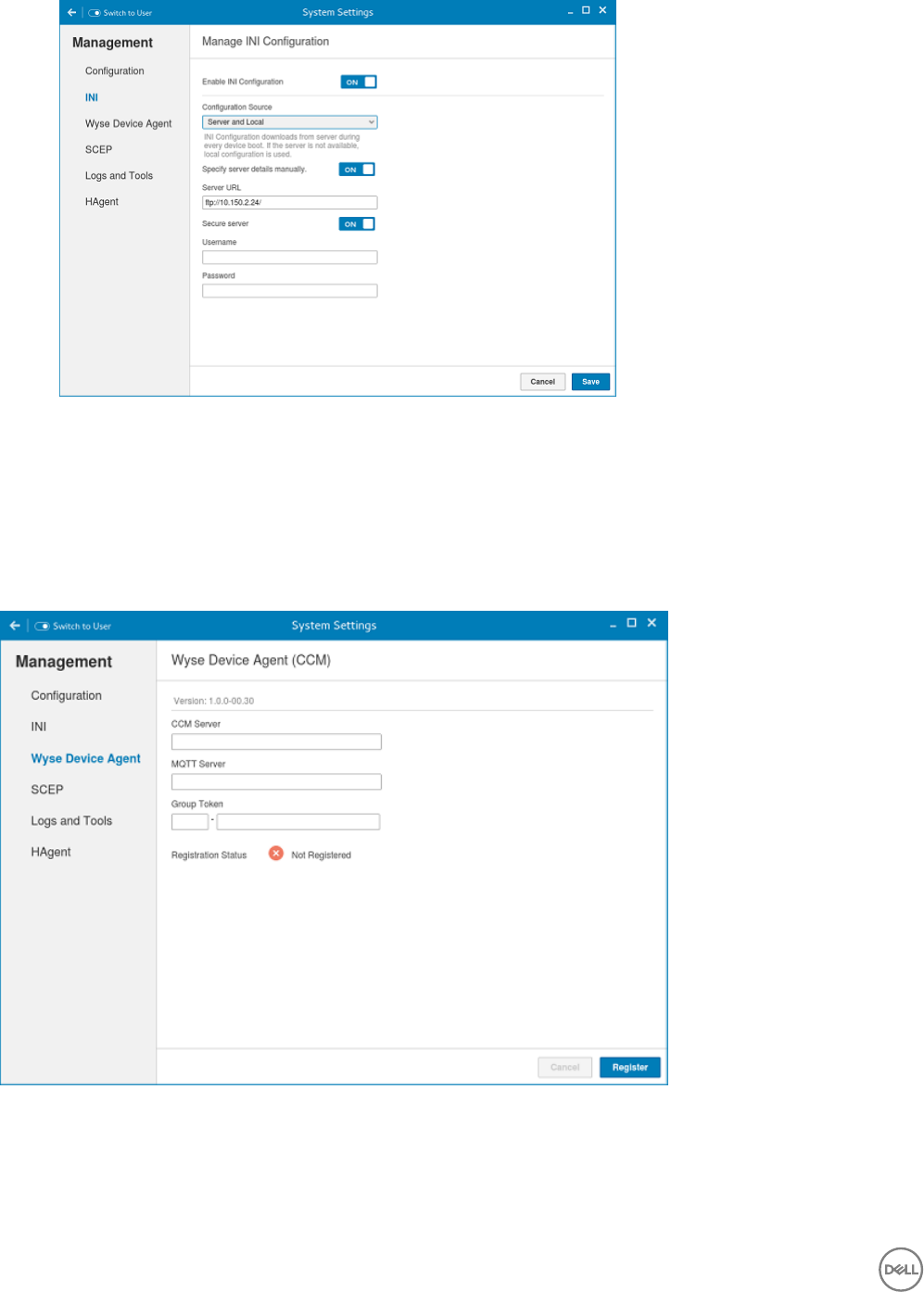
Task: Click the MQTT Server input field
Action: [x=276, y=781]
